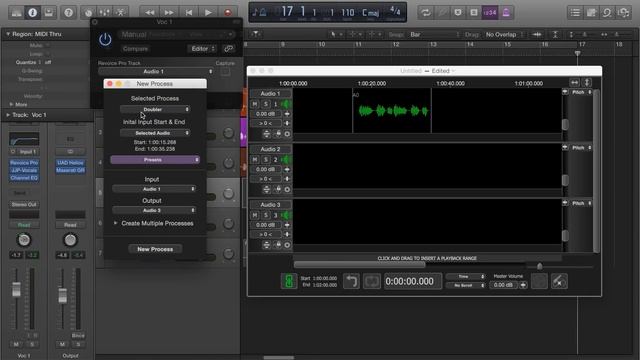Image resolution: width=640 pixels, height=360 pixels.
Task: Click Audio 1 lock icon
Action: click(278, 133)
